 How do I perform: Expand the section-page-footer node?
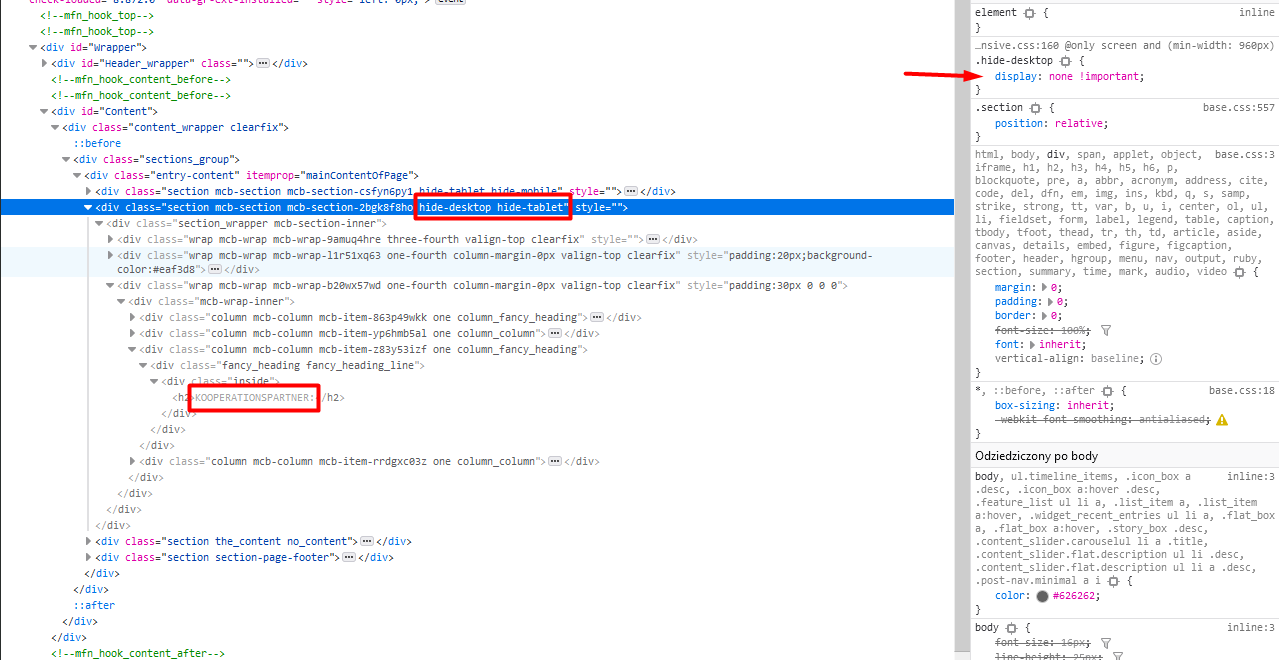pos(89,557)
